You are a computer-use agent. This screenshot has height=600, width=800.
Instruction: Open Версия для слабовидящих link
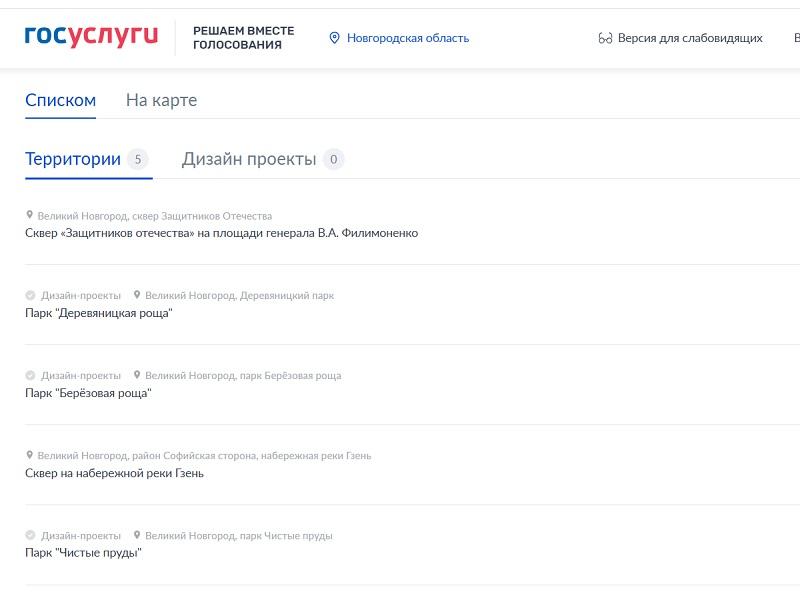point(690,38)
